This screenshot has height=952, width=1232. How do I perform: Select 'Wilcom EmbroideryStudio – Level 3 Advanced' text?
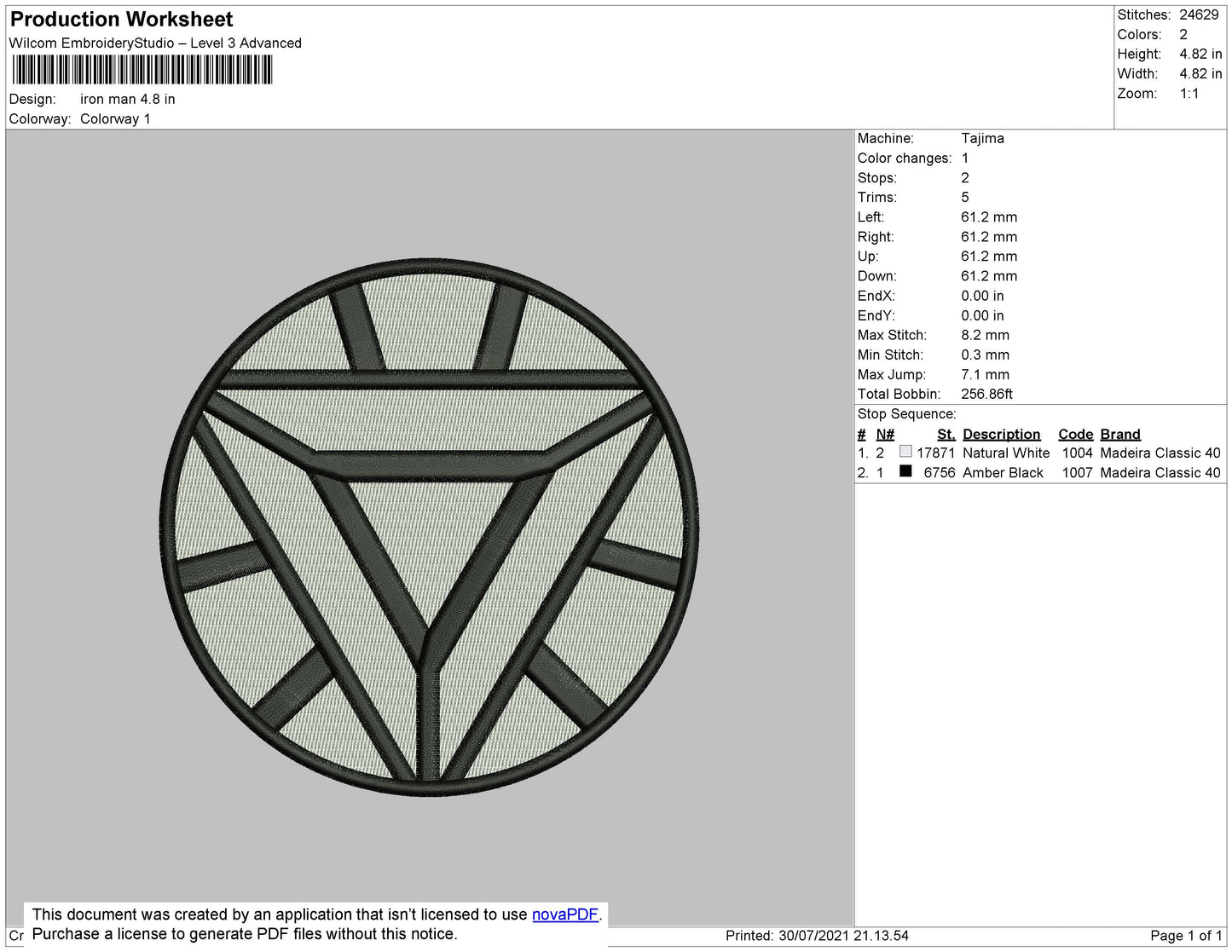click(x=155, y=43)
